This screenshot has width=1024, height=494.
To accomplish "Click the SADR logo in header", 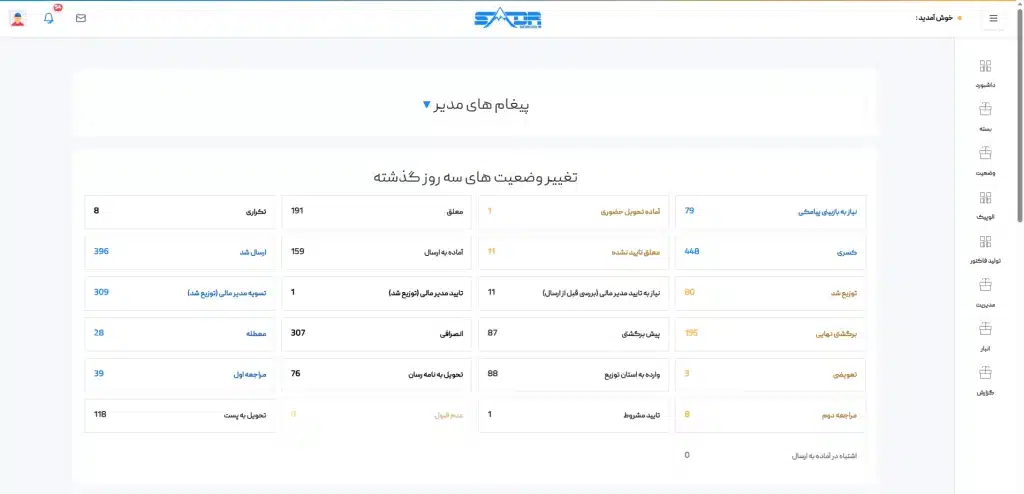I will [508, 18].
